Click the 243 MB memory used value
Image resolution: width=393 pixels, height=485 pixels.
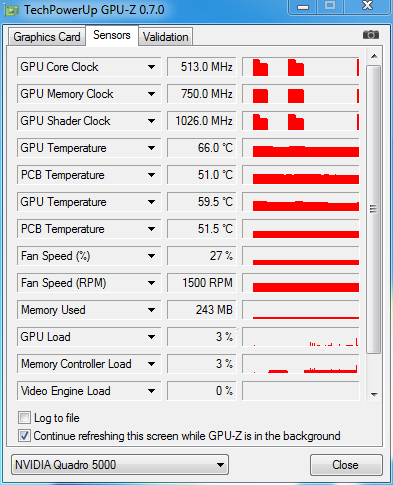(202, 310)
